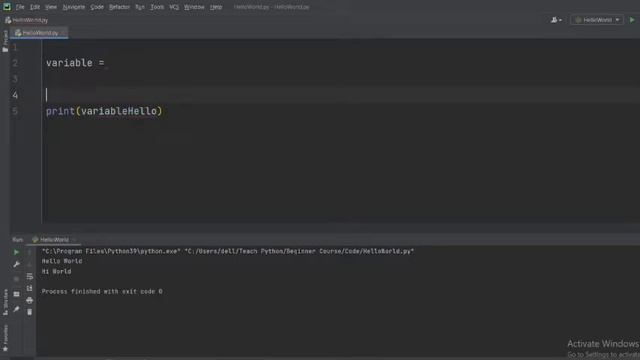Click line number 1 in the gutter
The width and height of the screenshot is (640, 360).
[15, 47]
